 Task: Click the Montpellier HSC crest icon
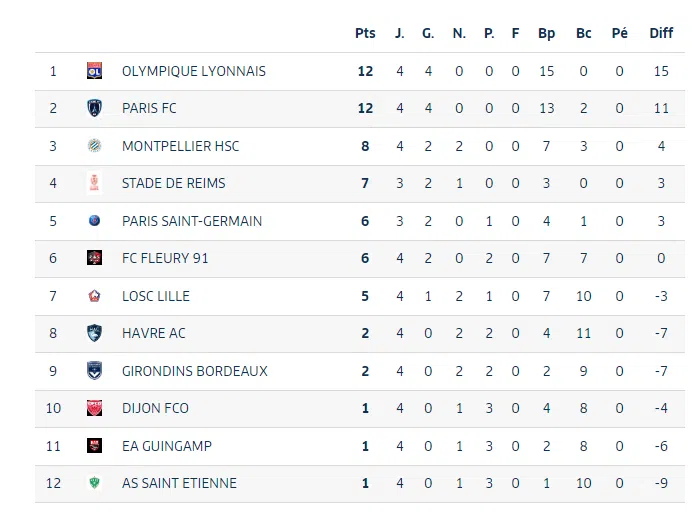coord(94,146)
